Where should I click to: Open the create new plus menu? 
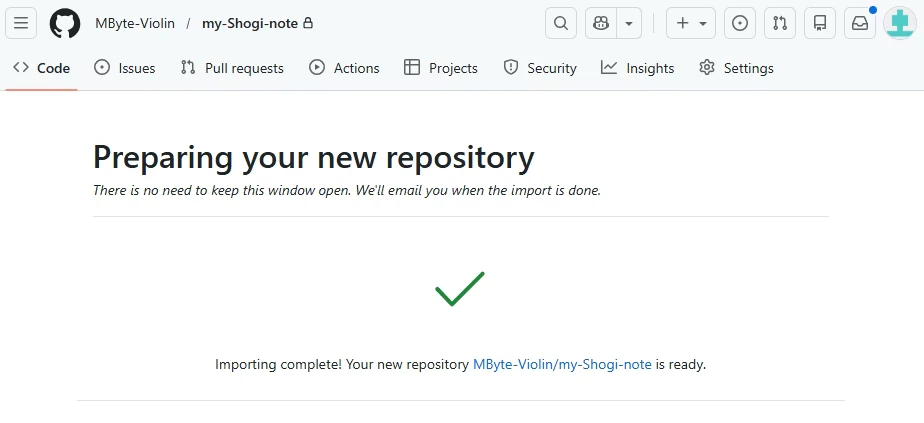pos(691,24)
